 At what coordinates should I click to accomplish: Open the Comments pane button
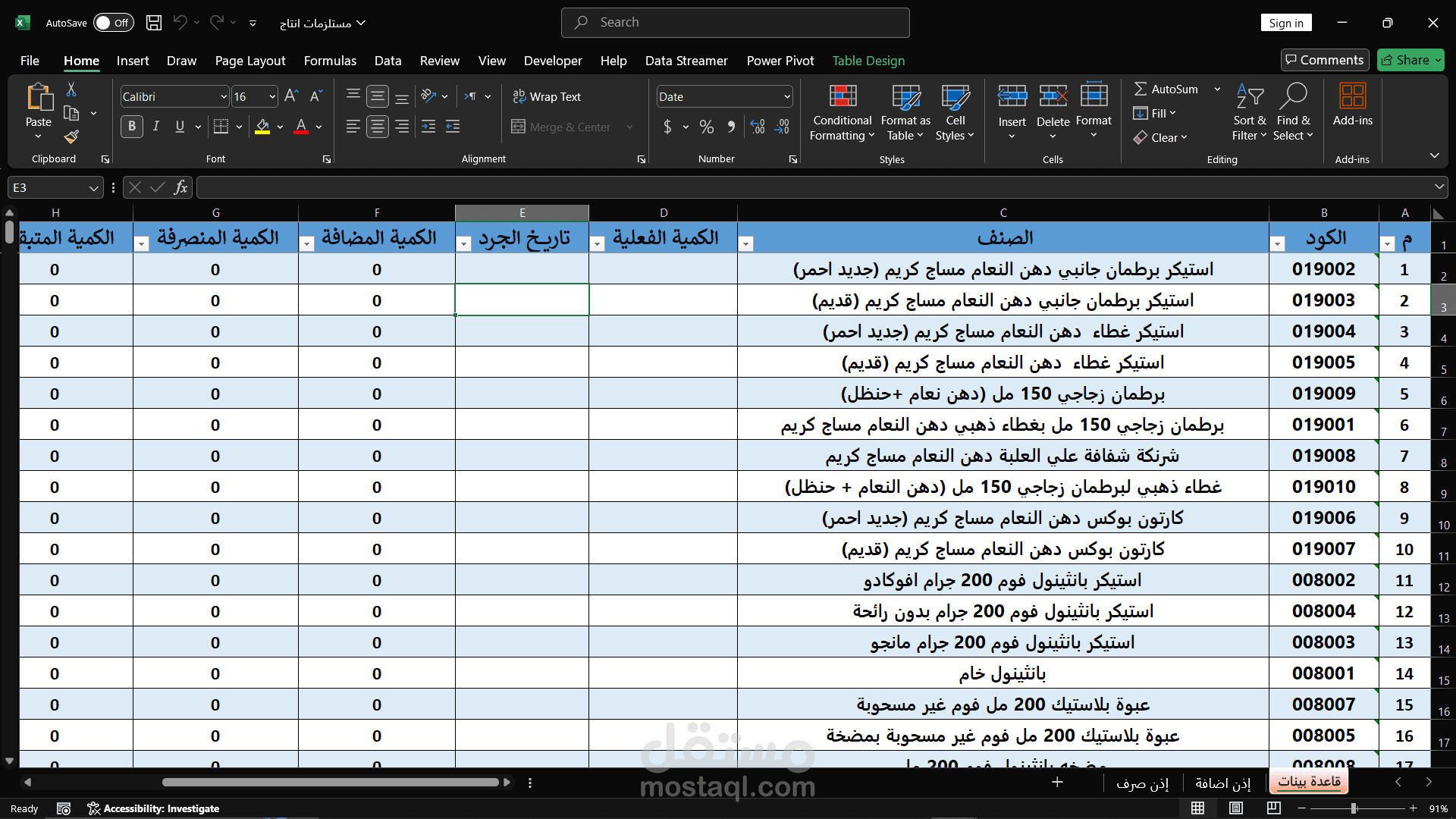1325,60
